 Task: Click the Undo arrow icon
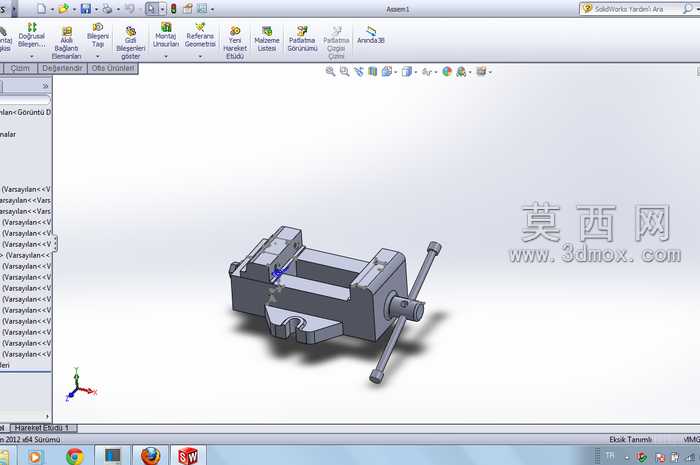click(x=129, y=8)
